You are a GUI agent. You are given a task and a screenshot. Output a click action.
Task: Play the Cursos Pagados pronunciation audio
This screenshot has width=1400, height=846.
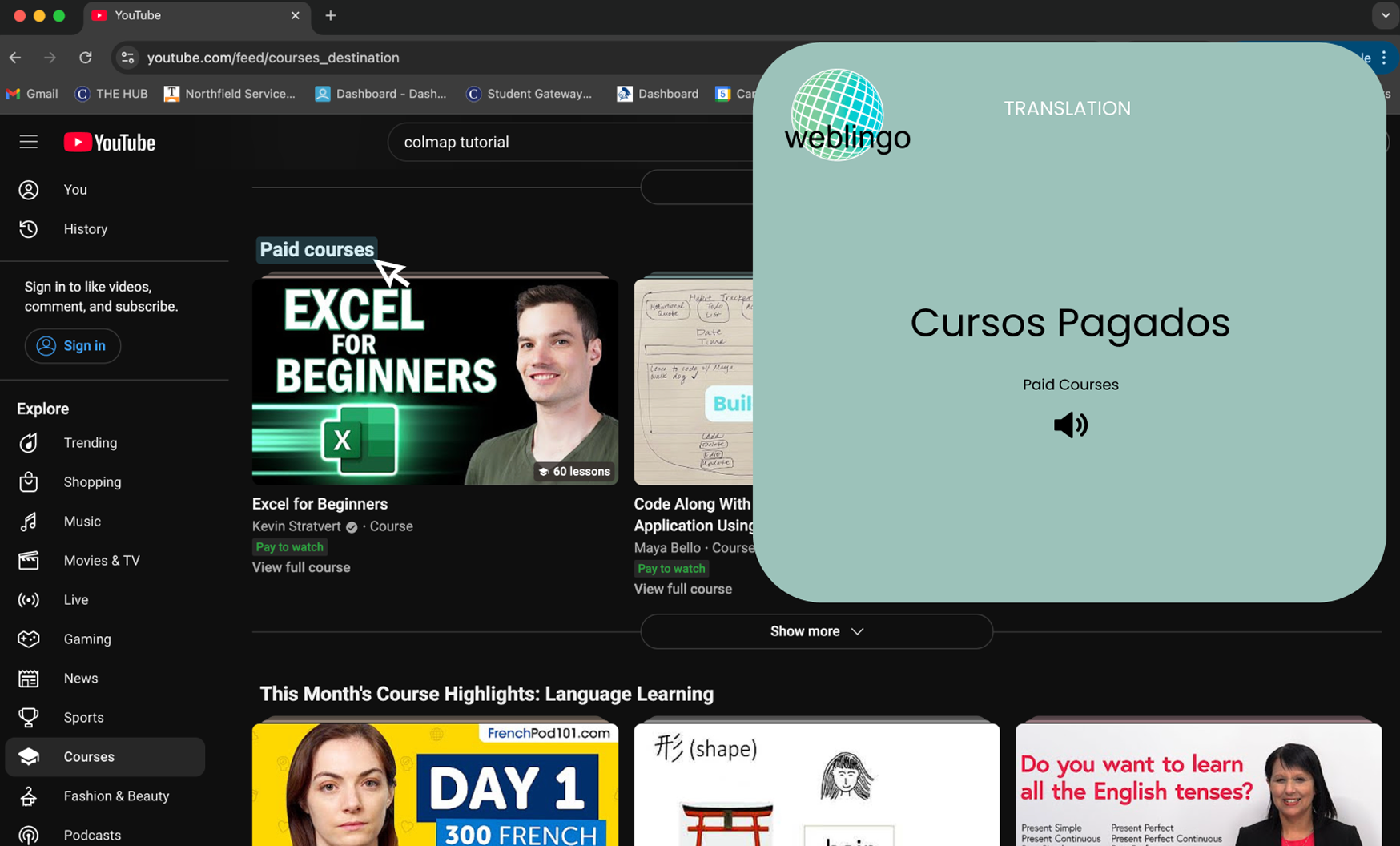point(1070,425)
